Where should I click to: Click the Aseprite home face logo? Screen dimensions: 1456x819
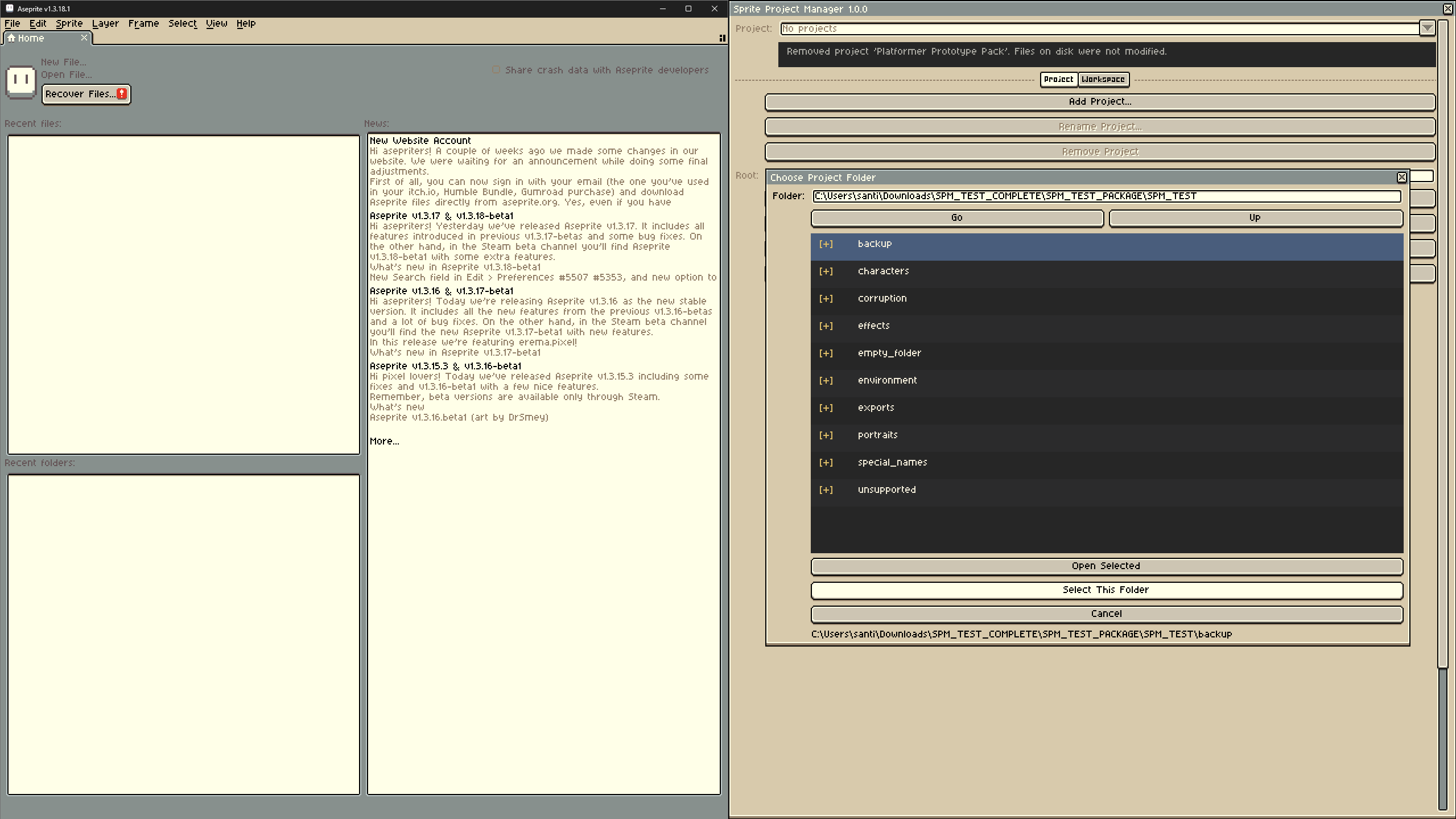(21, 81)
